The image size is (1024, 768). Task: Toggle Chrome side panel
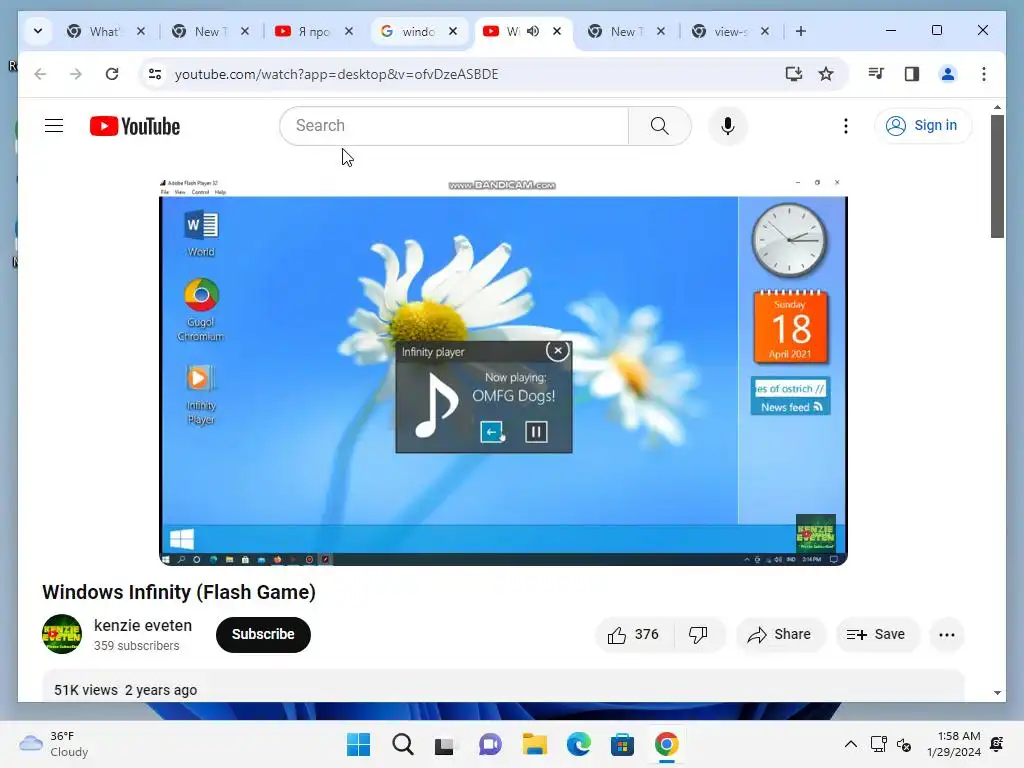tap(912, 74)
